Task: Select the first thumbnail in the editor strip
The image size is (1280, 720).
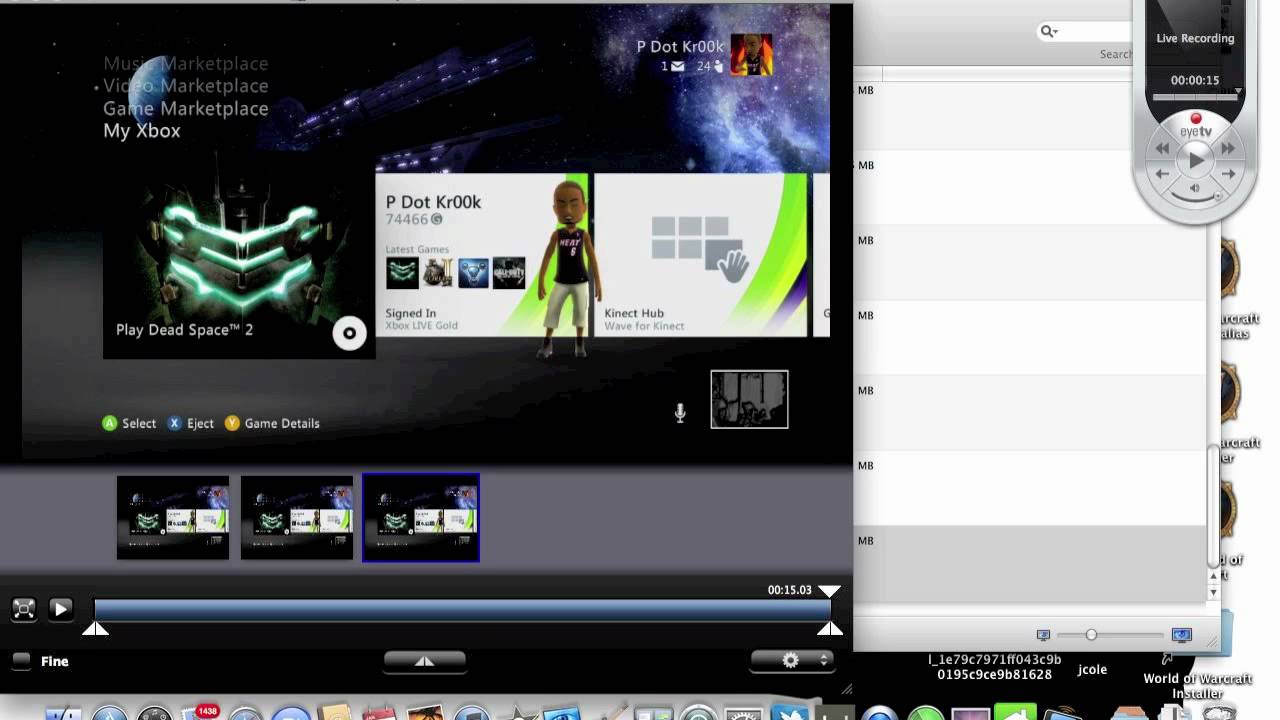Action: pyautogui.click(x=173, y=517)
